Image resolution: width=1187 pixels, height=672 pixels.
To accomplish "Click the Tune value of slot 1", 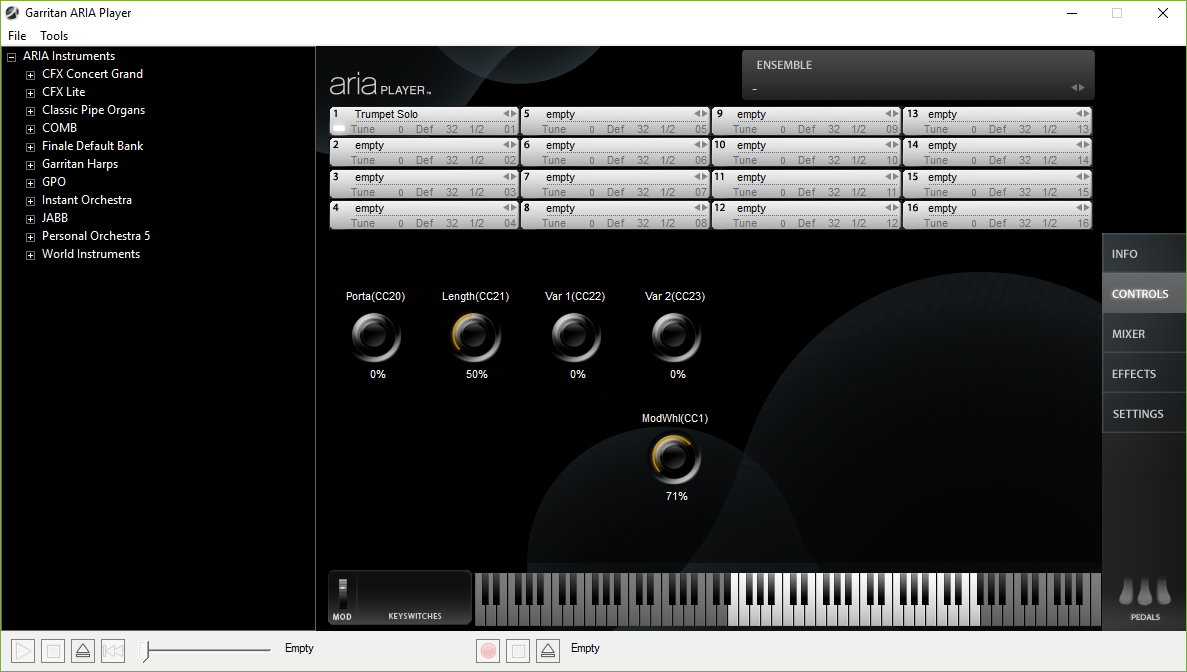I will click(x=400, y=129).
